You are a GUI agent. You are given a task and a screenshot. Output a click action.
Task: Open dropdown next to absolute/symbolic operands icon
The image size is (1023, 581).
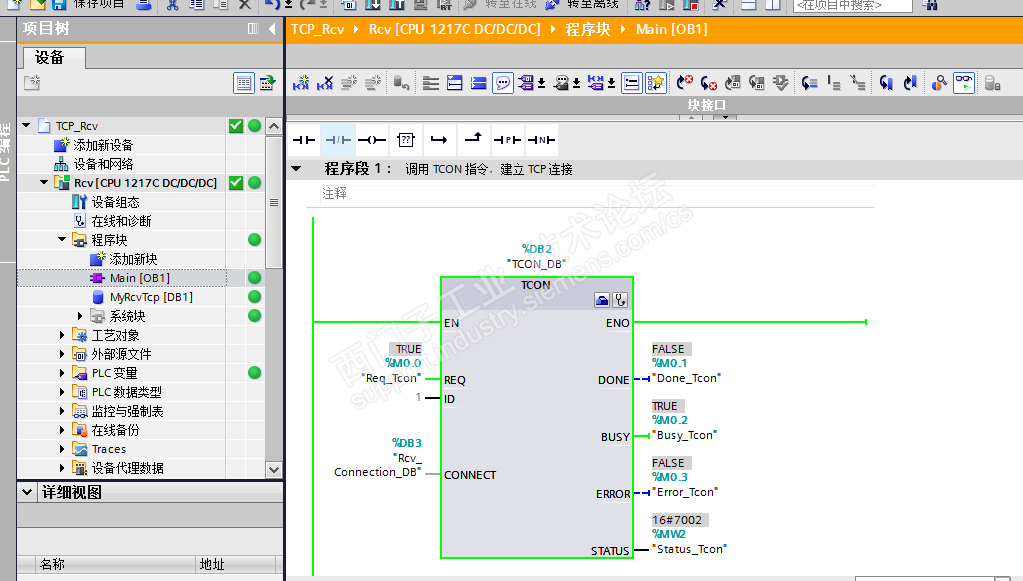click(542, 83)
